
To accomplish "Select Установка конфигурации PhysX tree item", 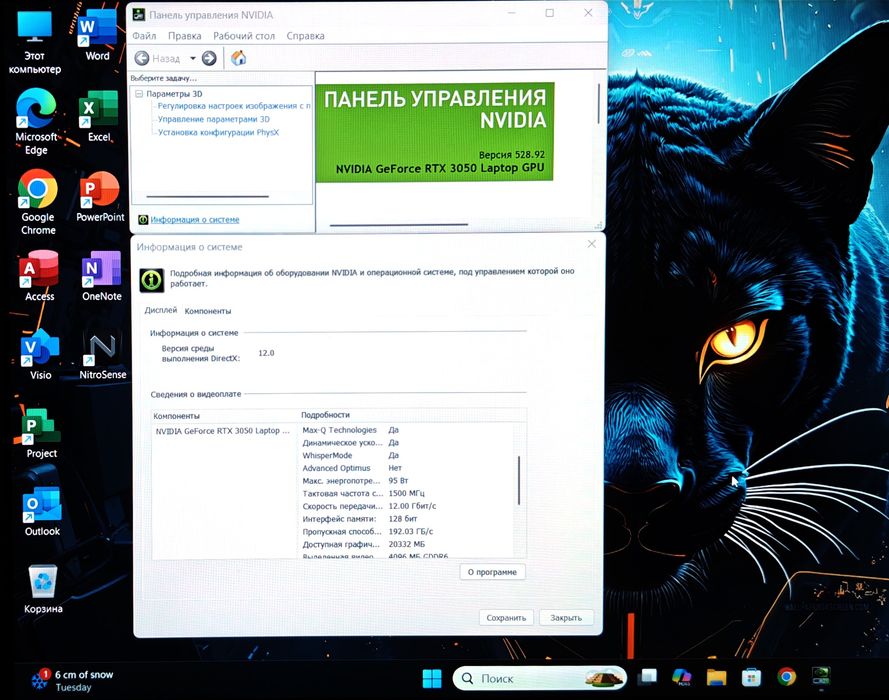I will click(218, 132).
